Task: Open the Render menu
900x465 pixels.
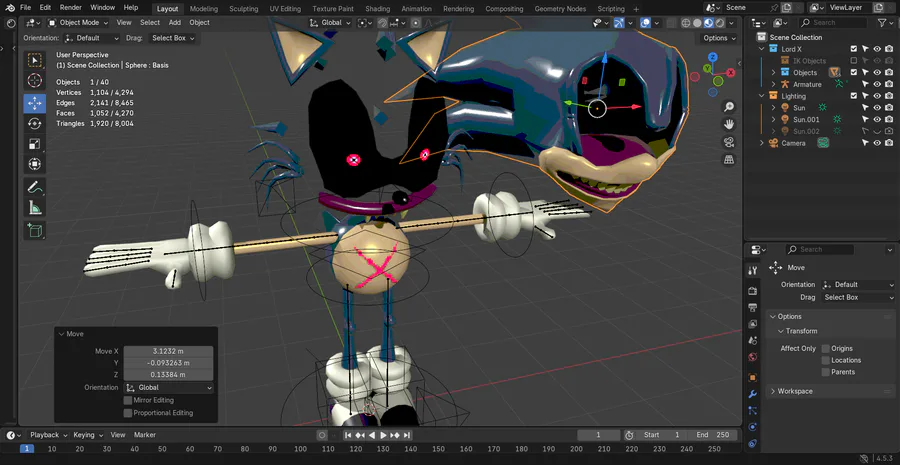Action: tap(71, 8)
